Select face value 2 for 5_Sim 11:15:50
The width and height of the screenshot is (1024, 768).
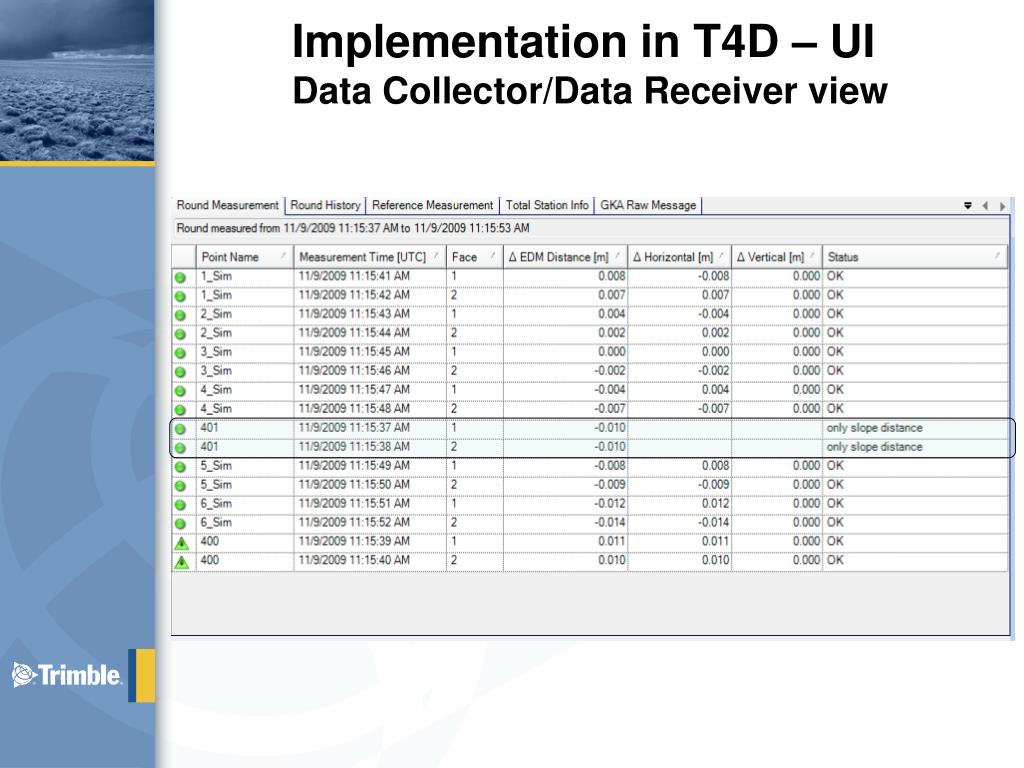tap(454, 485)
